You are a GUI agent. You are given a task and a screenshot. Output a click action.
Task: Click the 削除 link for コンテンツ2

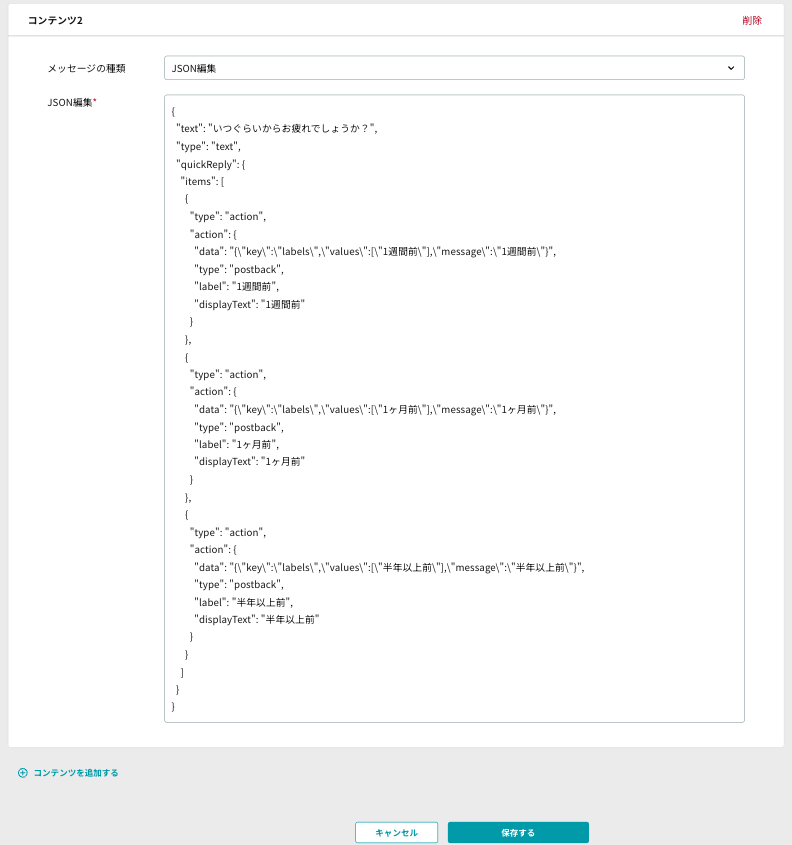coord(752,20)
